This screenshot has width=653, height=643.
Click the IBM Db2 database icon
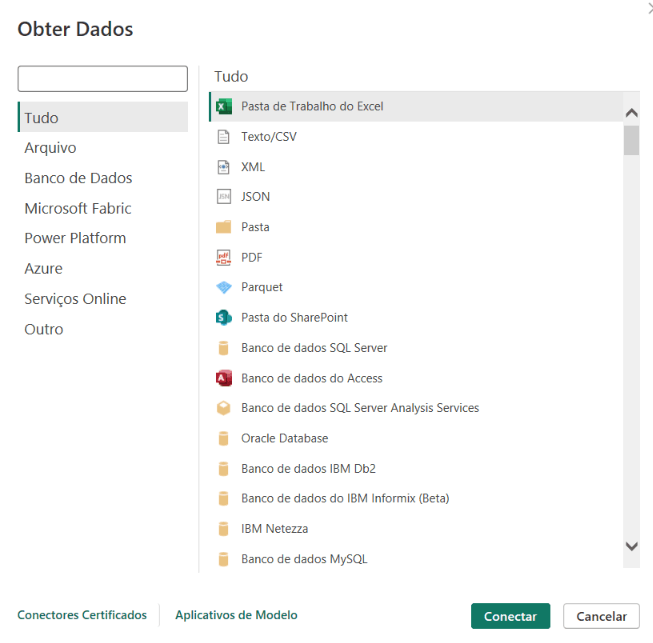point(224,469)
